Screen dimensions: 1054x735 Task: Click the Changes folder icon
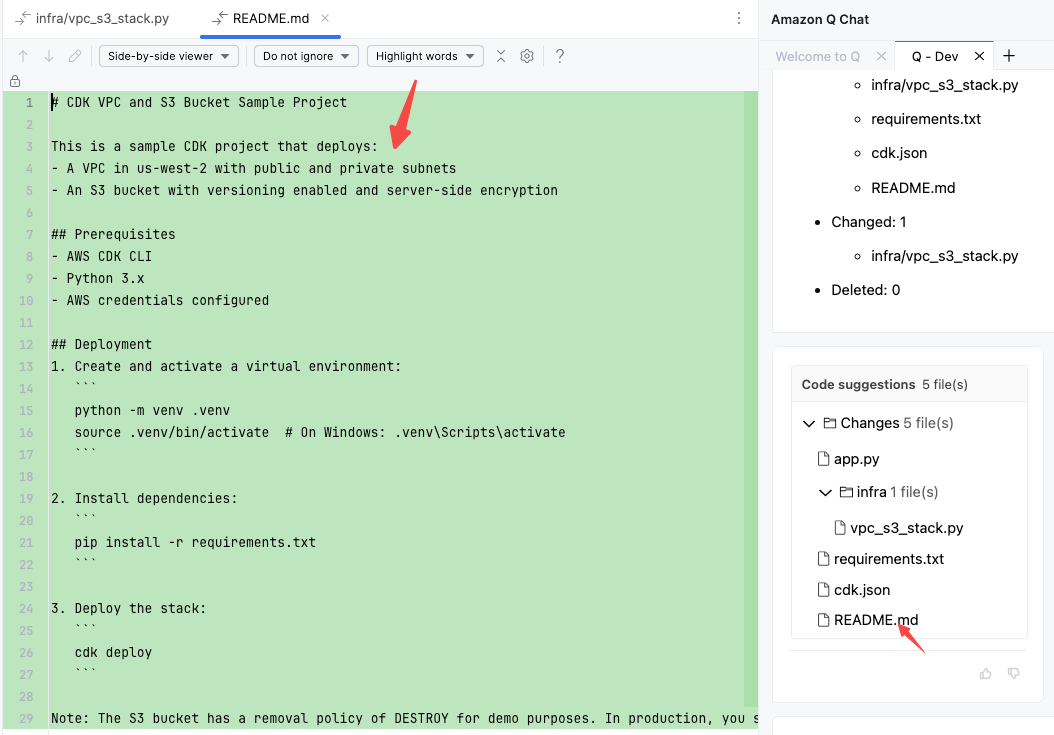pyautogui.click(x=830, y=423)
